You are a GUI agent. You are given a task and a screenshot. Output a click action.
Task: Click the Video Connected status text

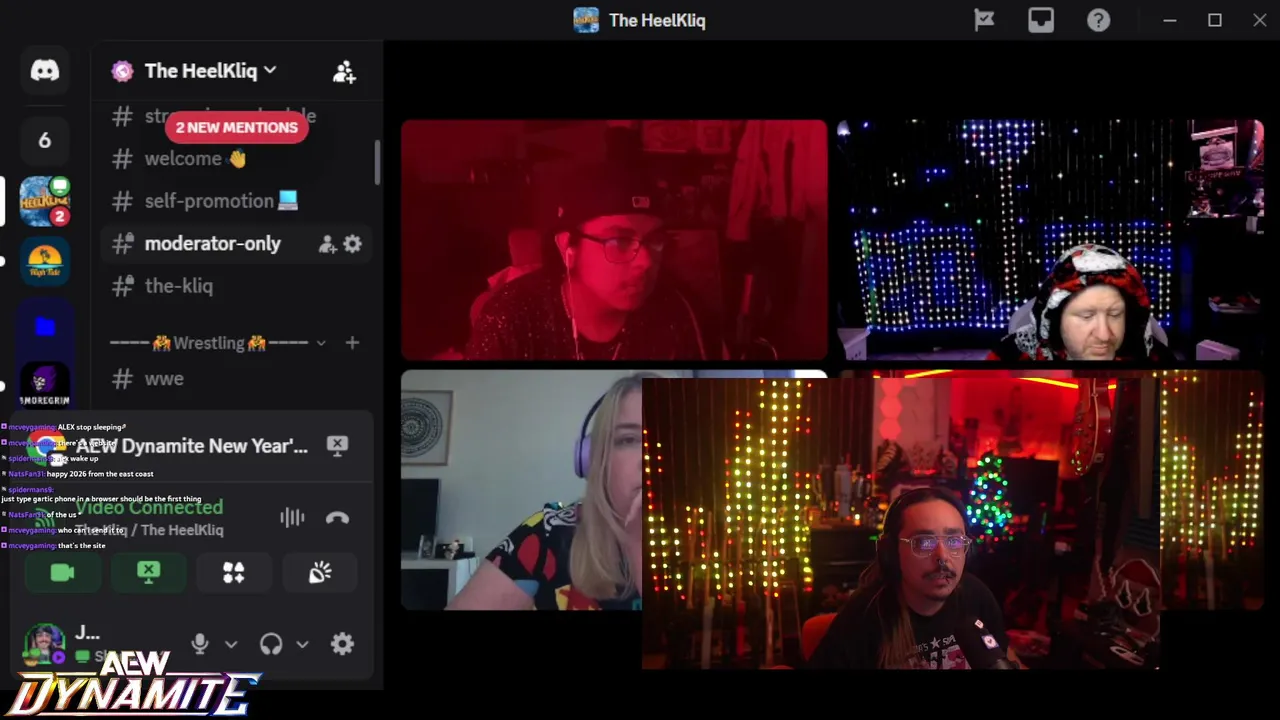pyautogui.click(x=149, y=507)
